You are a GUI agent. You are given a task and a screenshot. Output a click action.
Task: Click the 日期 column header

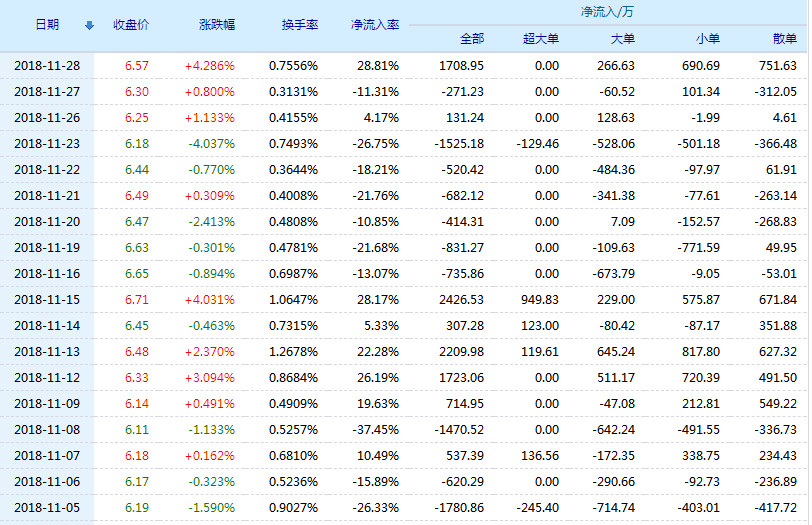[x=46, y=24]
